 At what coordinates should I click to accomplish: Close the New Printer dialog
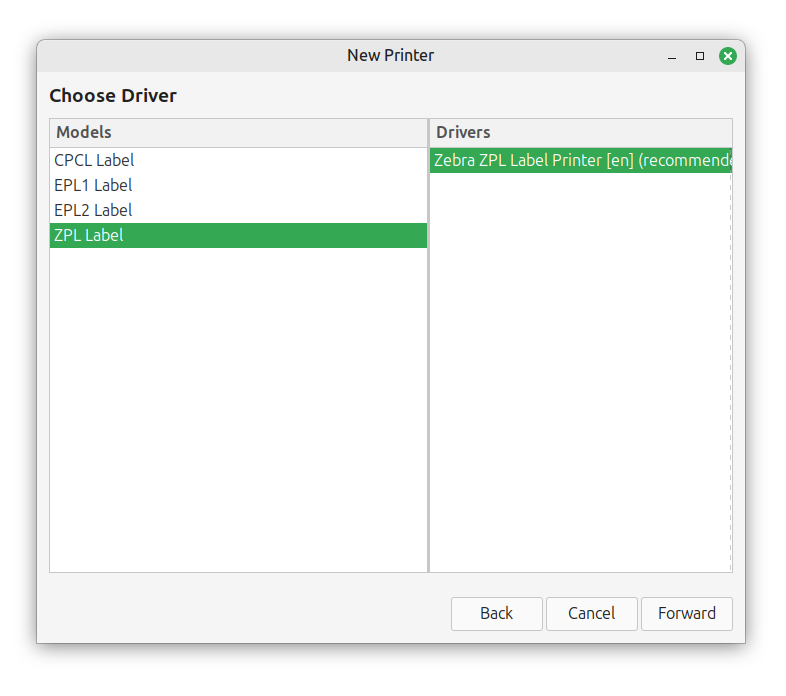tap(728, 56)
